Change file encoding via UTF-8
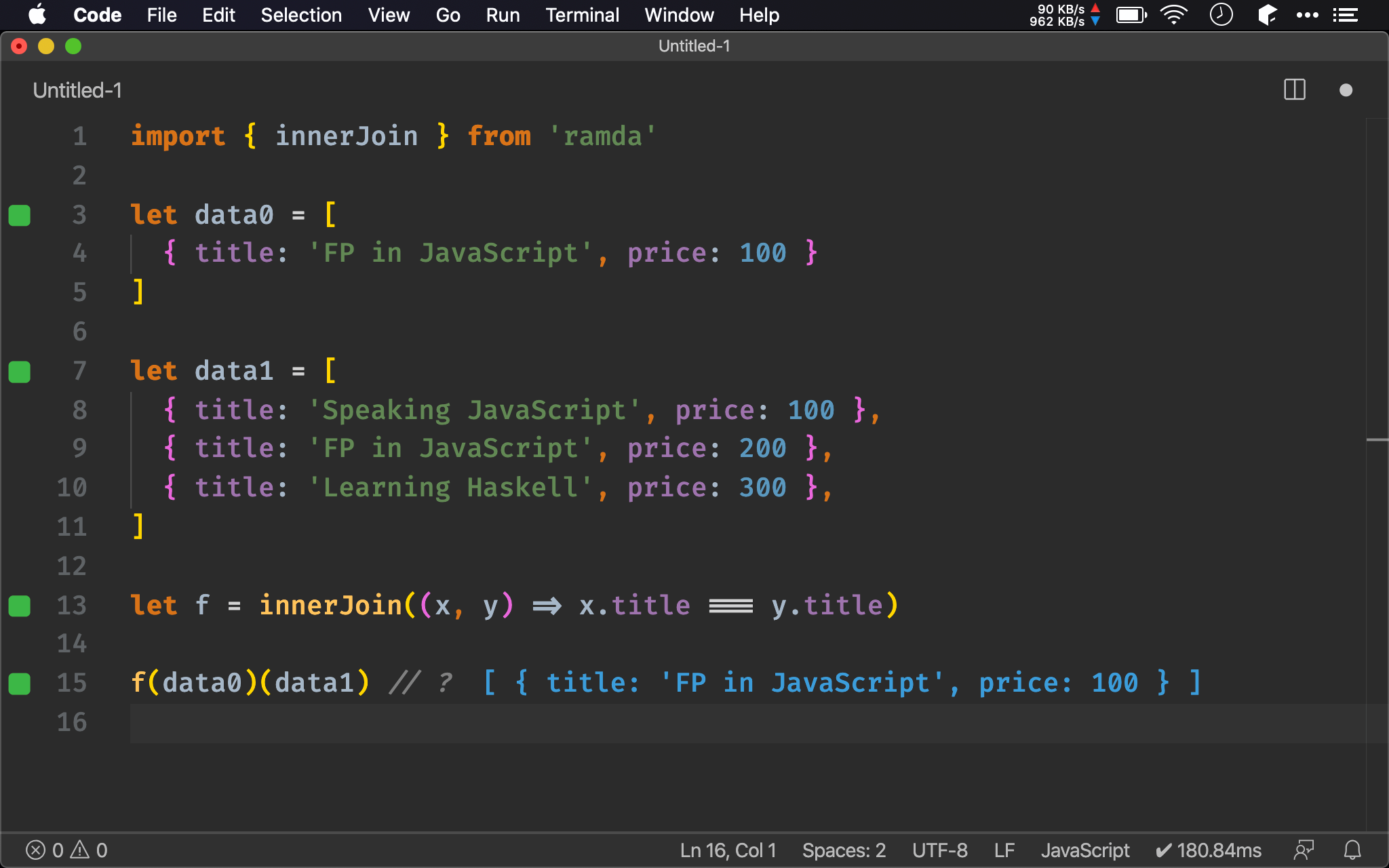1389x868 pixels. coord(939,850)
